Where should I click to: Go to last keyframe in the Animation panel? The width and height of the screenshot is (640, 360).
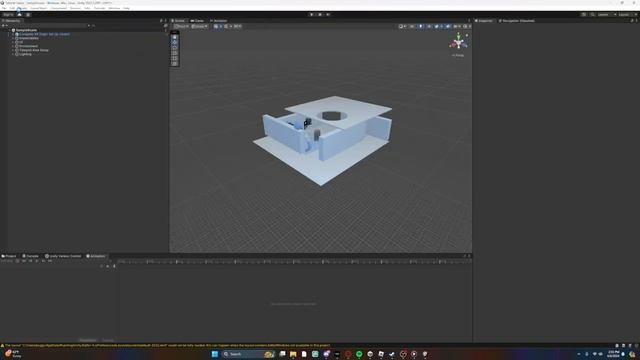(x=50, y=261)
